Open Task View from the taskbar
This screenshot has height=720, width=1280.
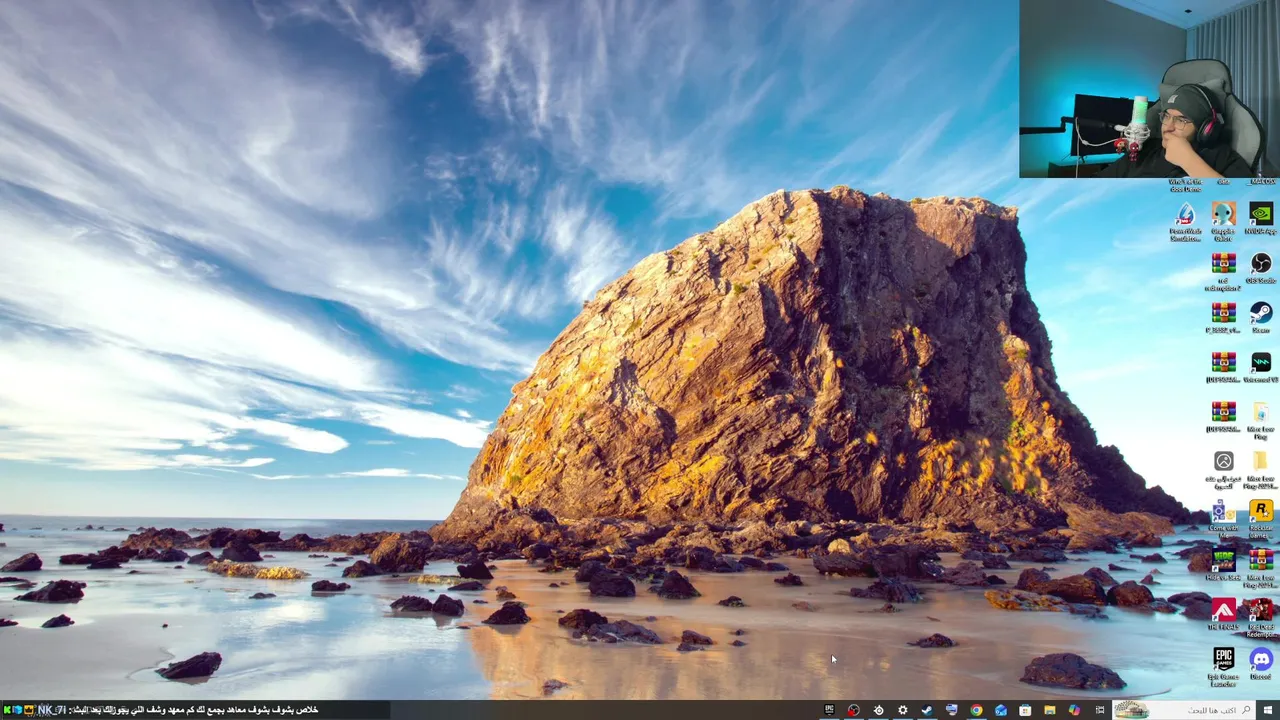point(1099,710)
